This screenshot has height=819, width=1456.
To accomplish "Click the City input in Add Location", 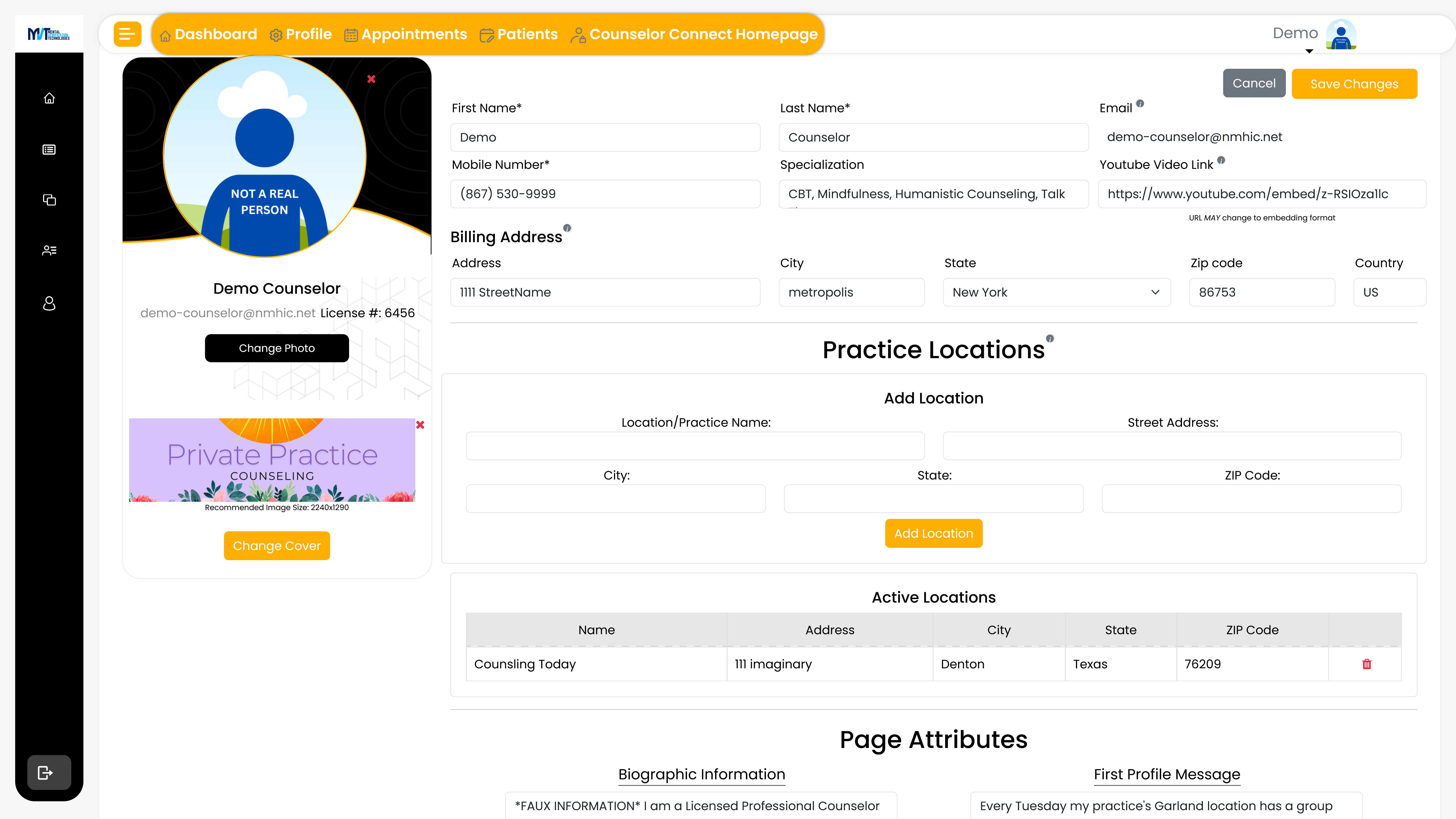I will pos(616,498).
